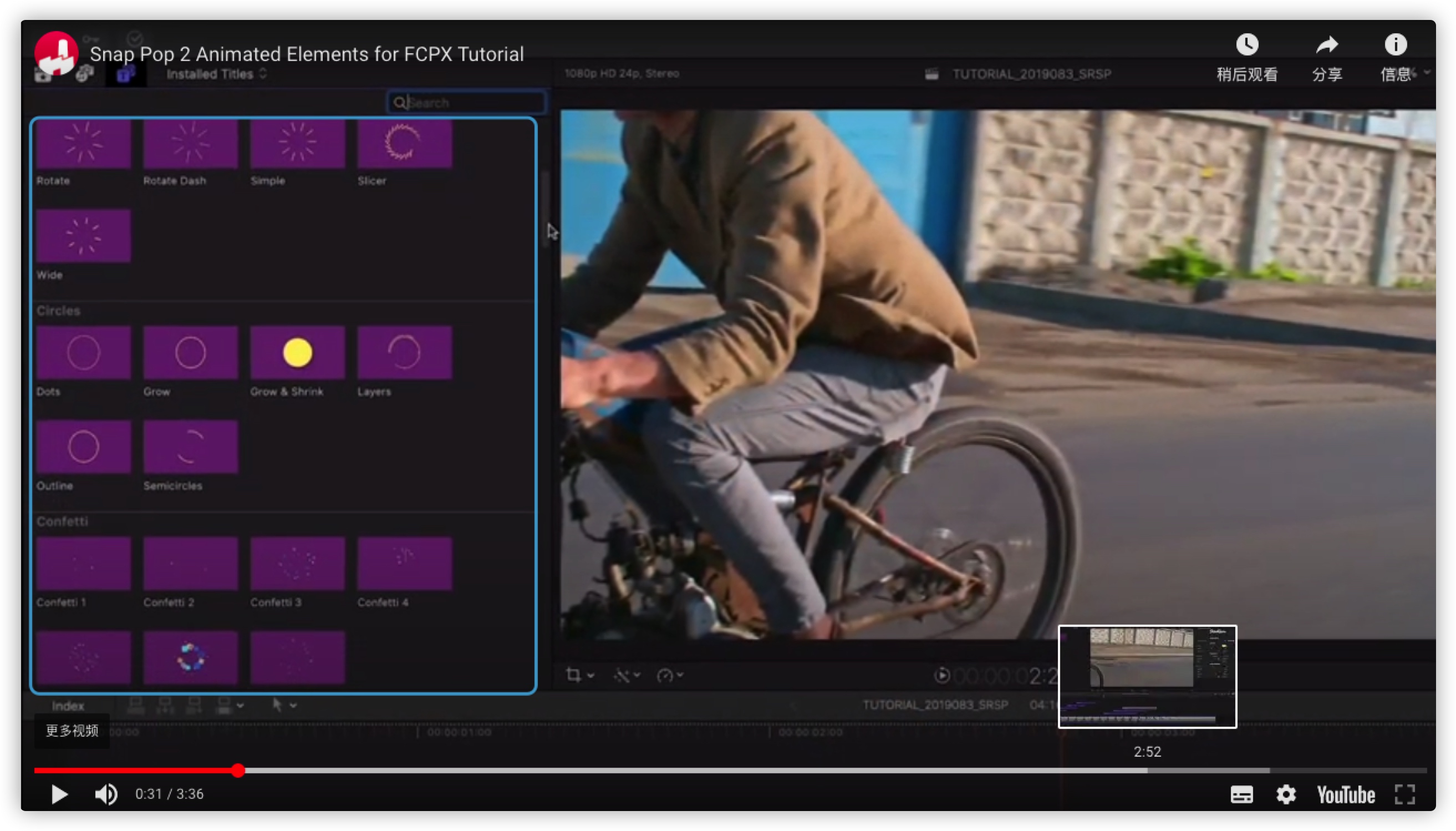Screen dimensions: 1456x831
Task: Mute the video volume speaker icon
Action: click(x=106, y=794)
